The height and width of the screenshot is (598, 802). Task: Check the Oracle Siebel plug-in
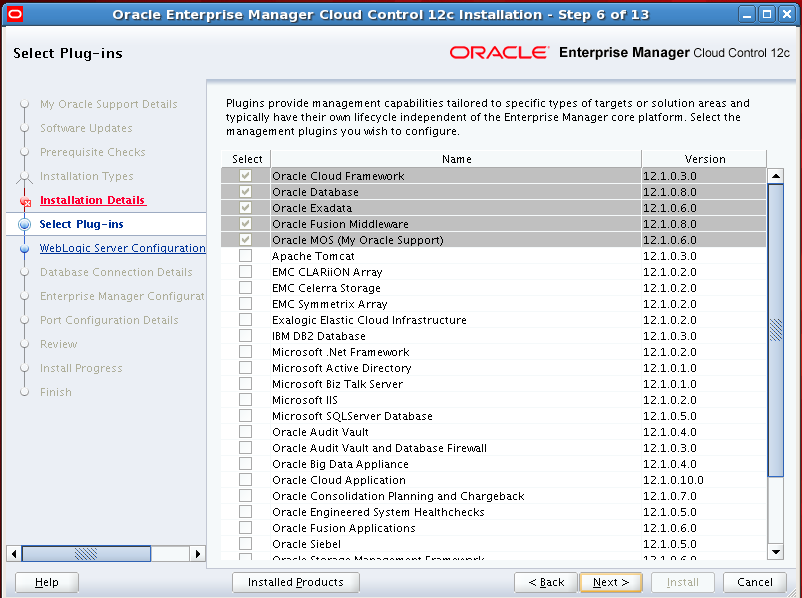246,543
